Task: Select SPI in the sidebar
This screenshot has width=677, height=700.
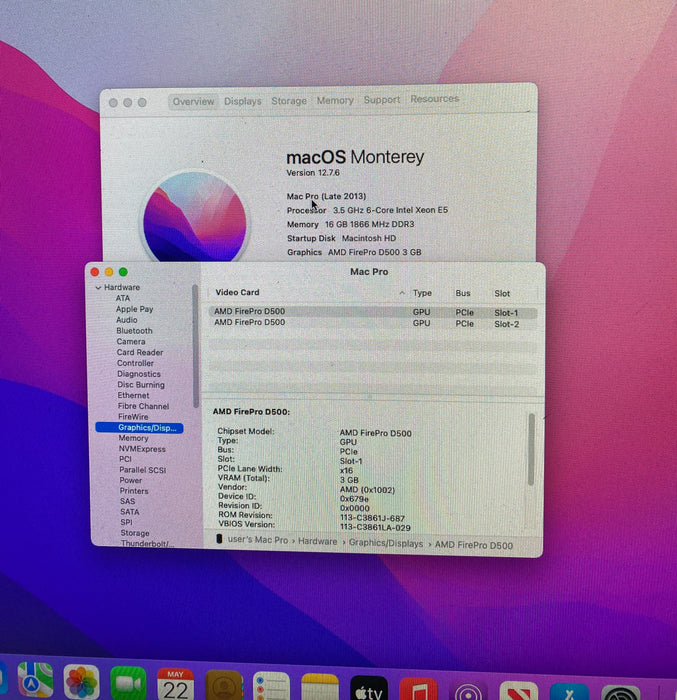Action: coord(126,522)
